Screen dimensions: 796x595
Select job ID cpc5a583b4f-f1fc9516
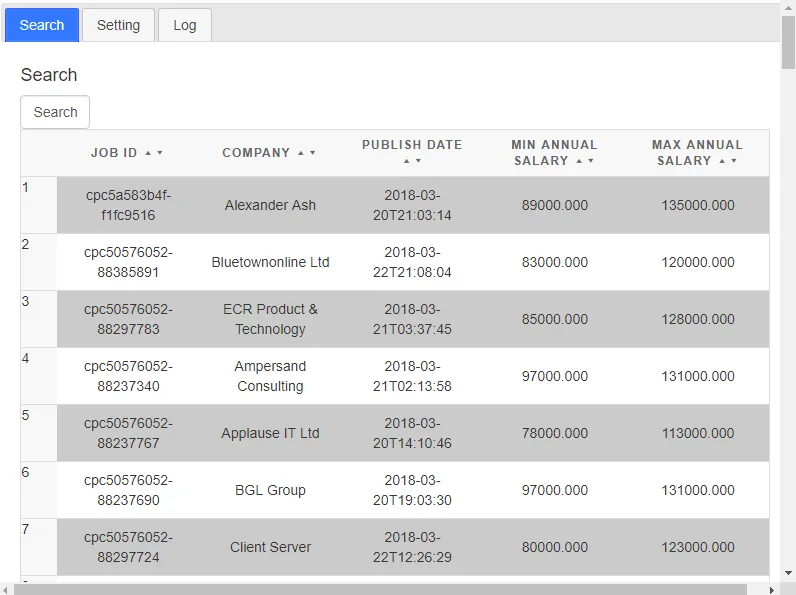tap(128, 205)
